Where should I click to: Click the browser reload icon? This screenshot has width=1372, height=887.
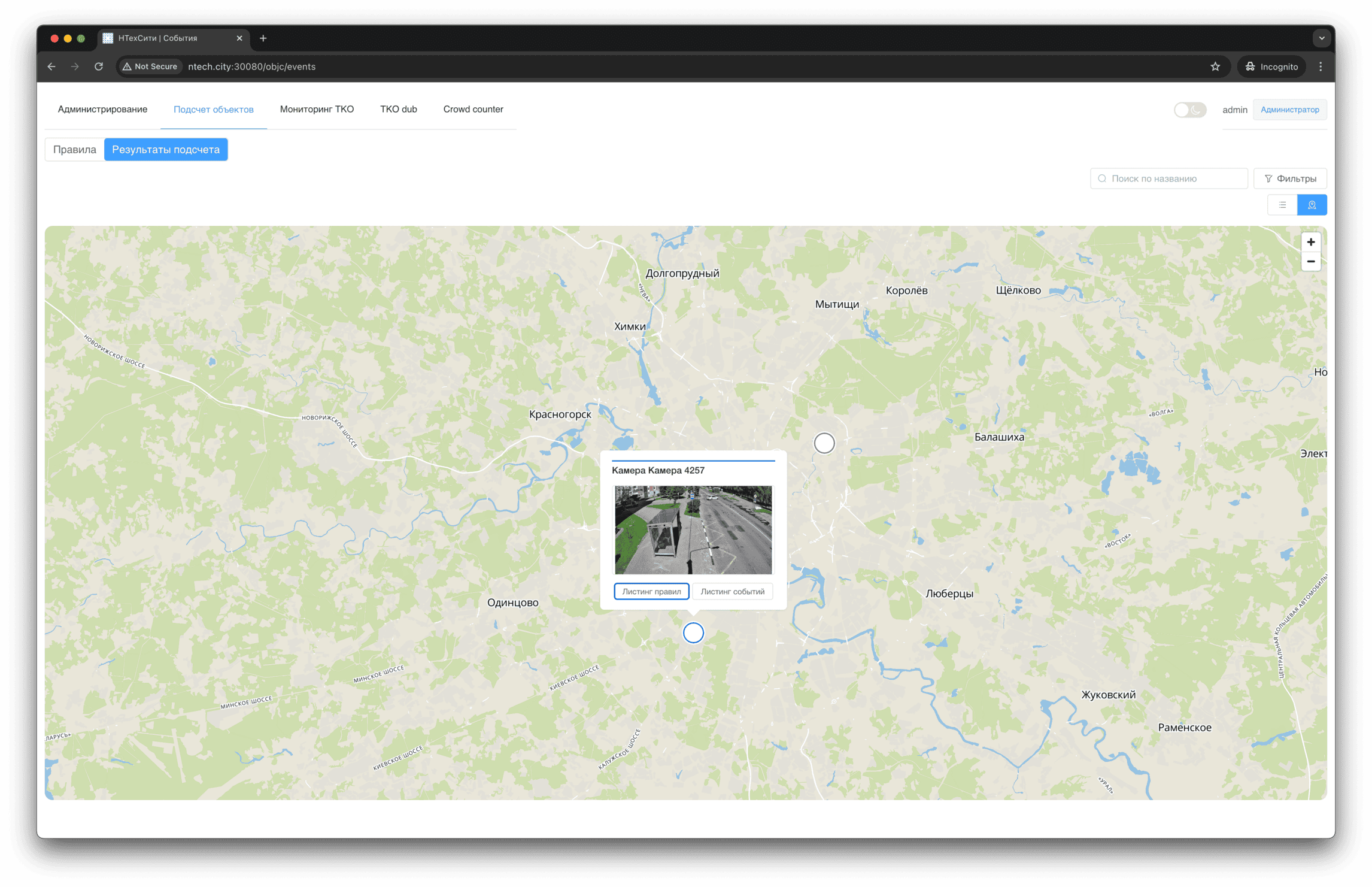(x=99, y=66)
